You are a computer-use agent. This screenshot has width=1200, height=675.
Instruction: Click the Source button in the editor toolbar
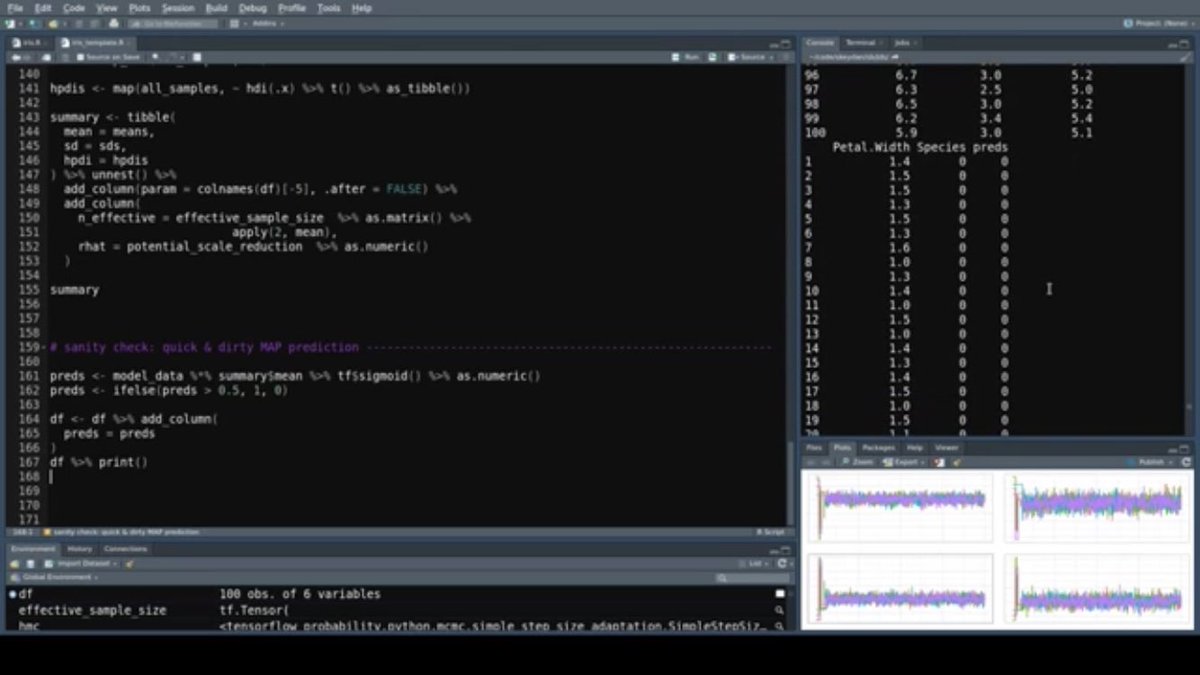[749, 57]
